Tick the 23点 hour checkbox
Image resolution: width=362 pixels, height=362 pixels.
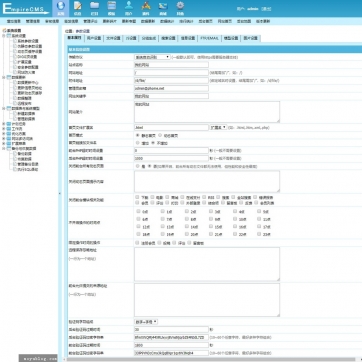259,234
